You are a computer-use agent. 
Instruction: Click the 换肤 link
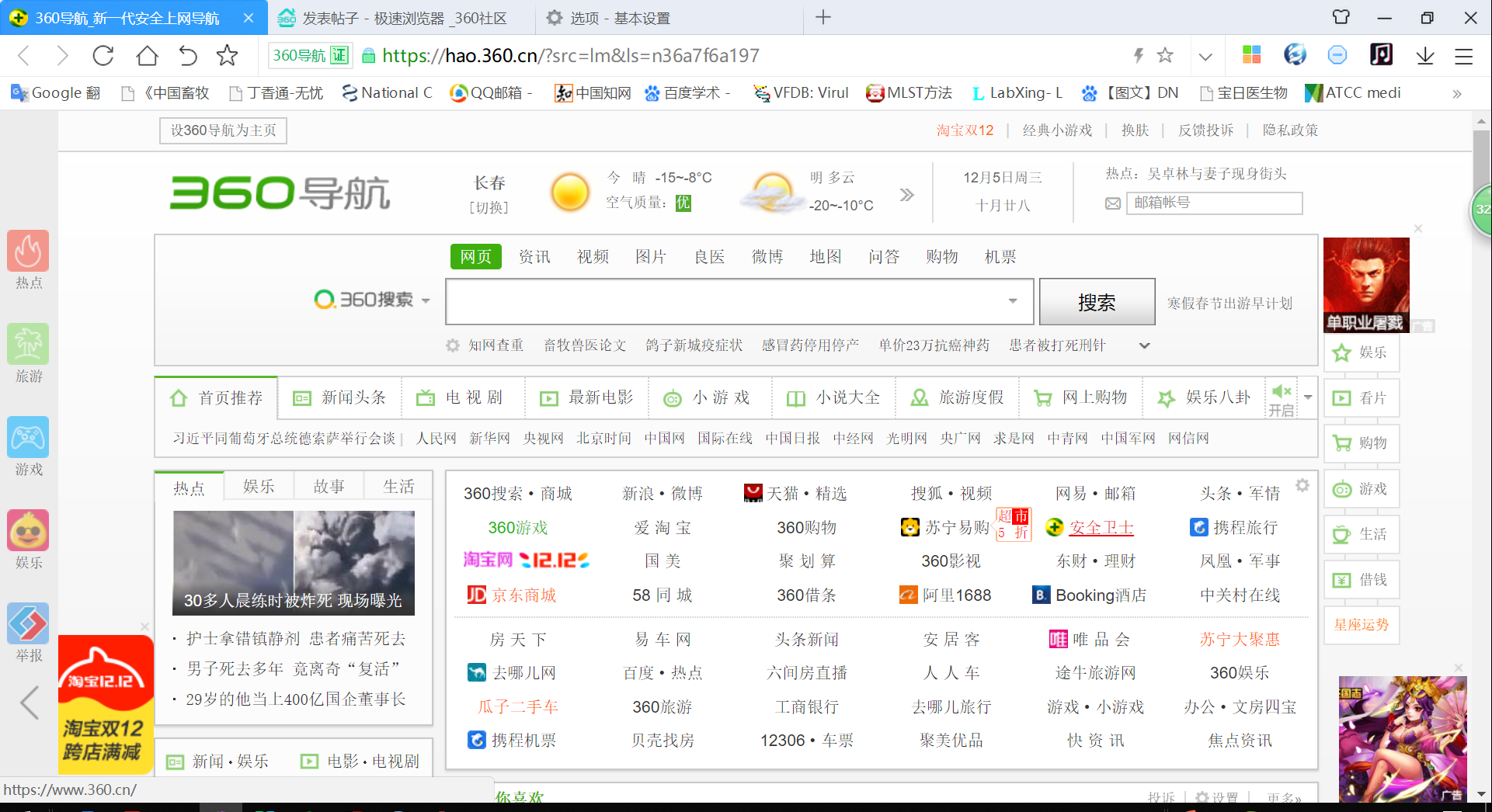pyautogui.click(x=1135, y=130)
